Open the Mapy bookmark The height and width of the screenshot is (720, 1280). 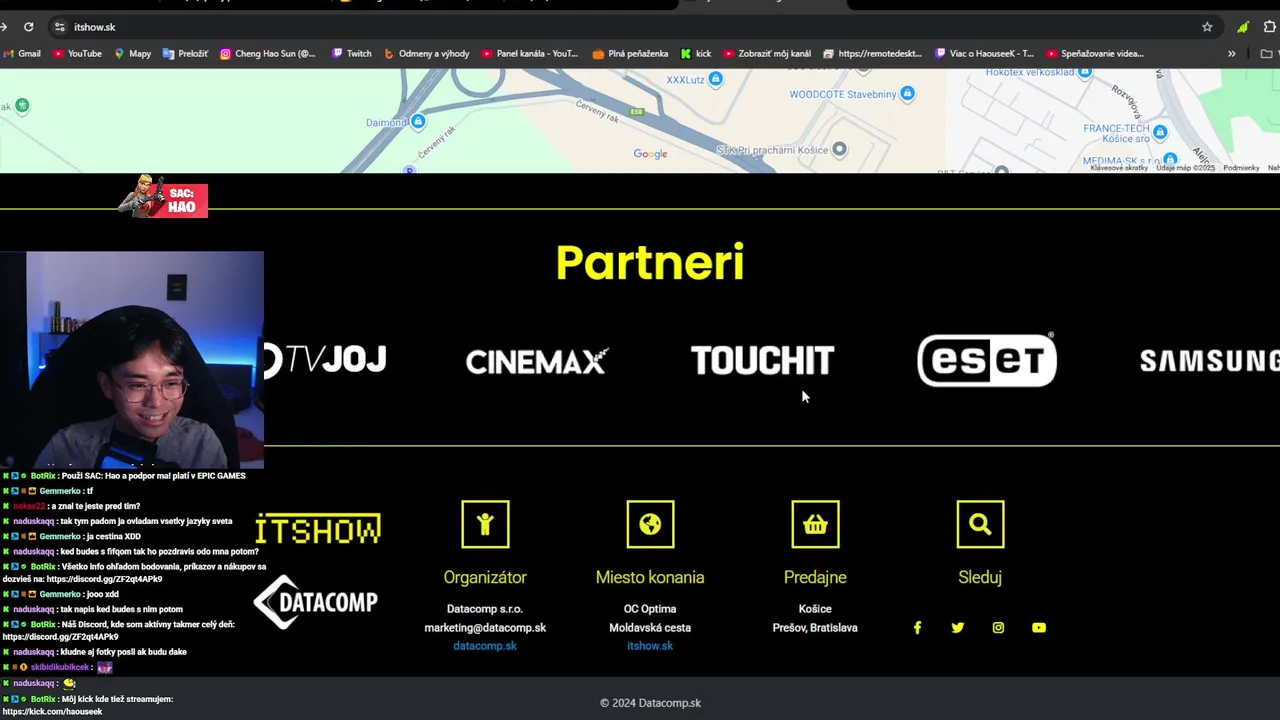(133, 54)
